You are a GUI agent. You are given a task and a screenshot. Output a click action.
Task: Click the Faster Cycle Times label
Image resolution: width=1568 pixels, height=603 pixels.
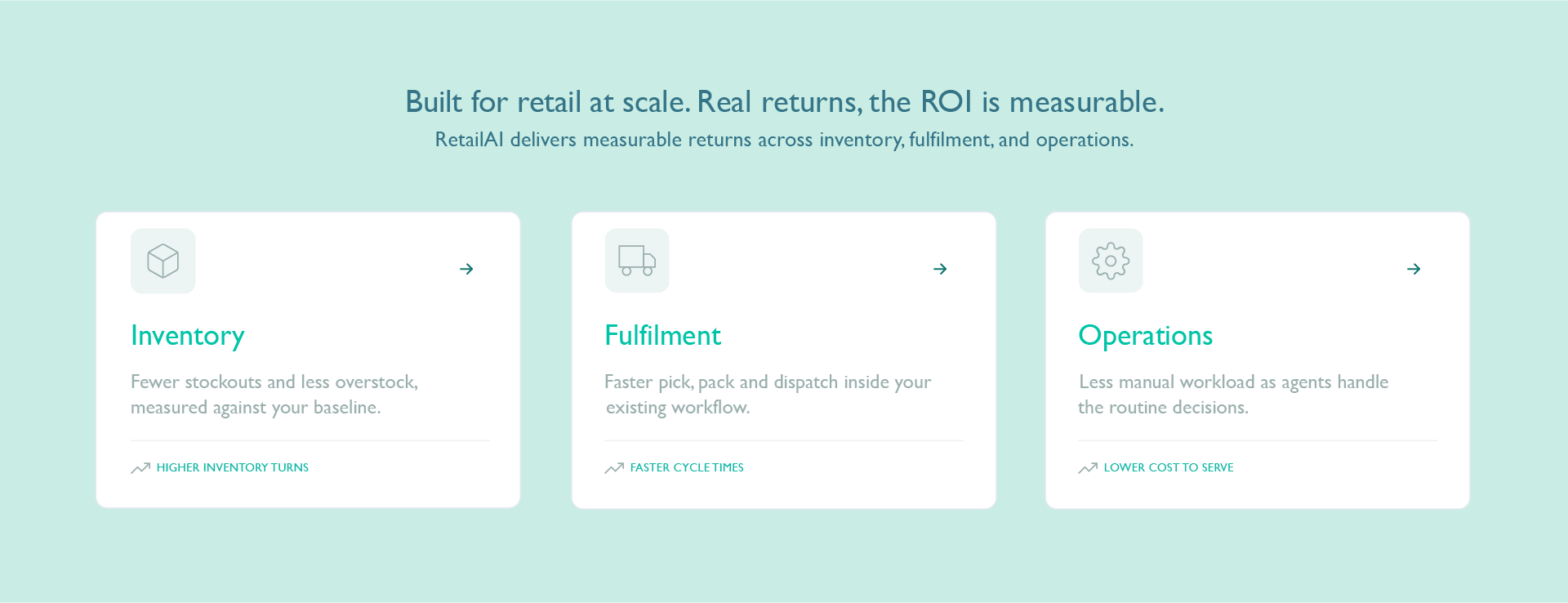pyautogui.click(x=687, y=467)
